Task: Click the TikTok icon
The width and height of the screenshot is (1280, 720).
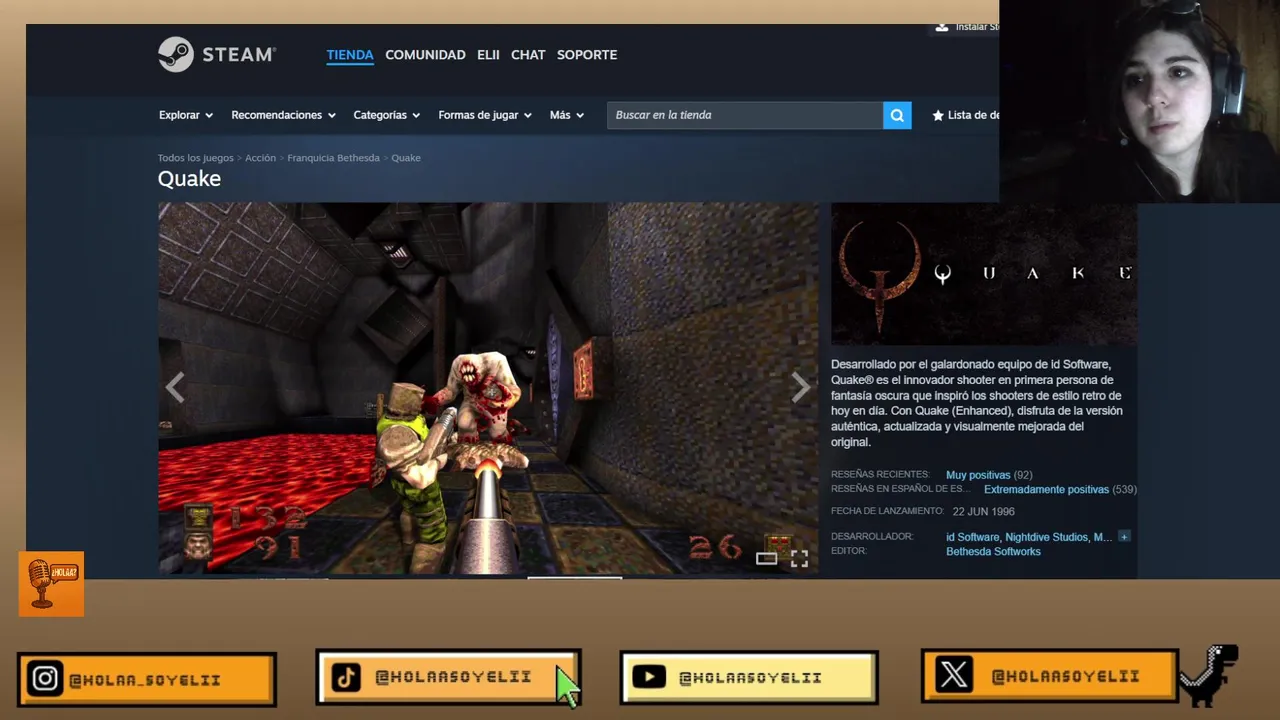Action: (346, 678)
